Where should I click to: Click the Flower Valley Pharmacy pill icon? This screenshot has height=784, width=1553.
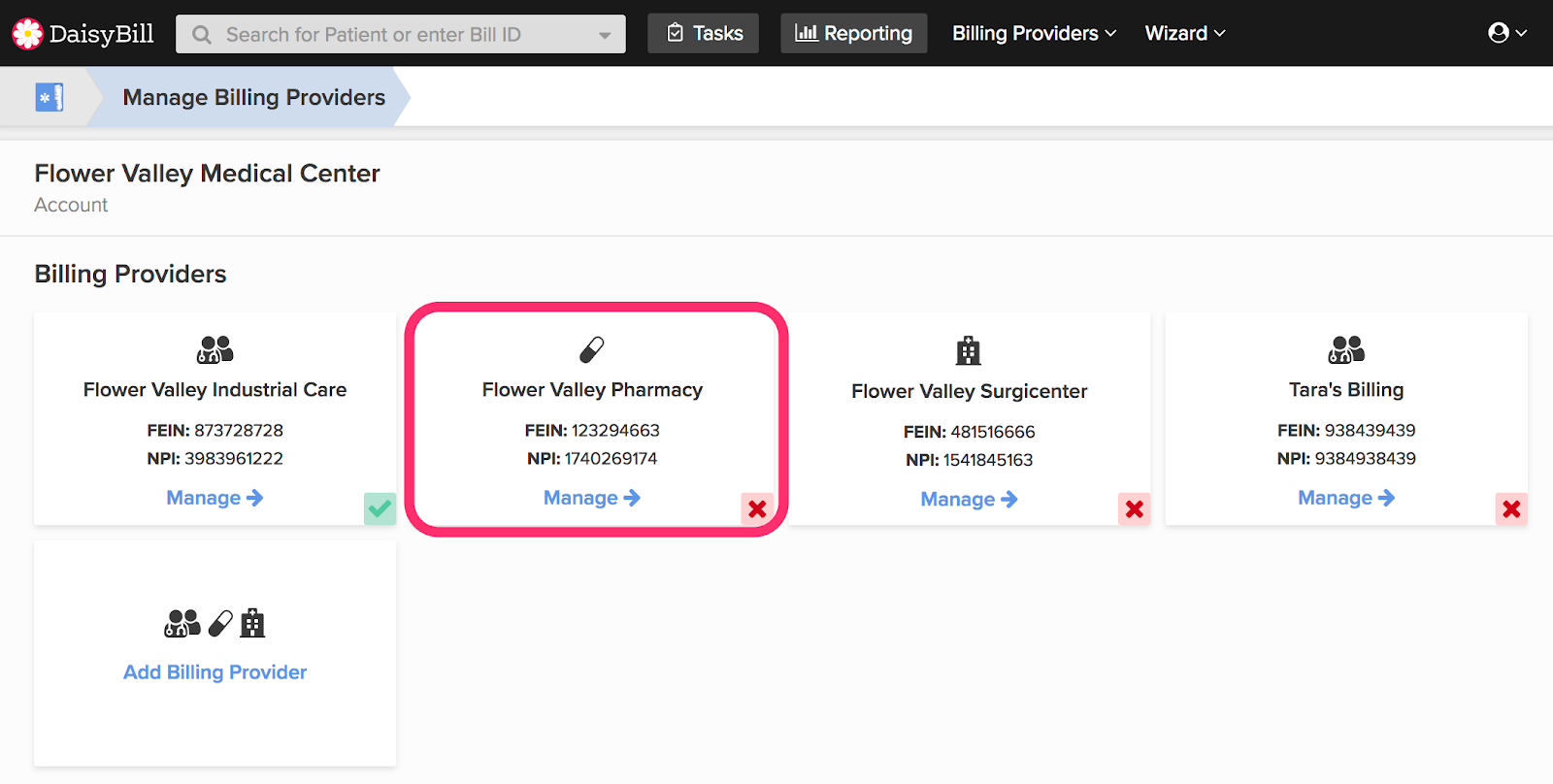pyautogui.click(x=592, y=349)
